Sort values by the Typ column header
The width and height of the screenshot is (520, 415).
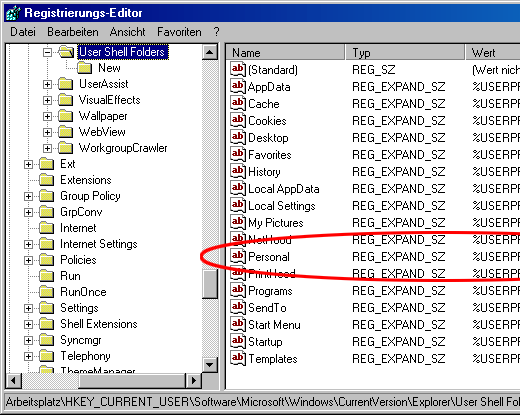coord(405,52)
